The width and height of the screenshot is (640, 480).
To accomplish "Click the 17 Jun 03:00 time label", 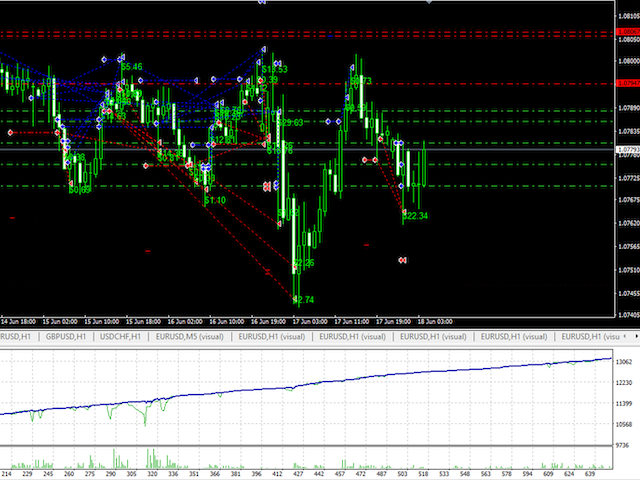I will 310,322.
